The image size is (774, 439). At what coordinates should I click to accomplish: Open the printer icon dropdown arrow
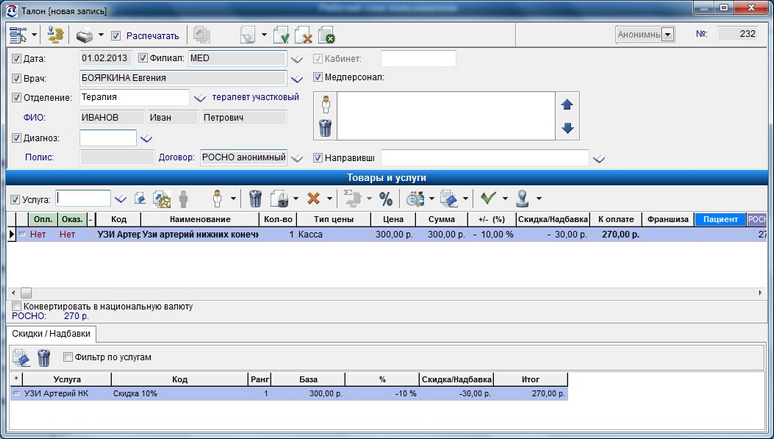click(x=101, y=35)
